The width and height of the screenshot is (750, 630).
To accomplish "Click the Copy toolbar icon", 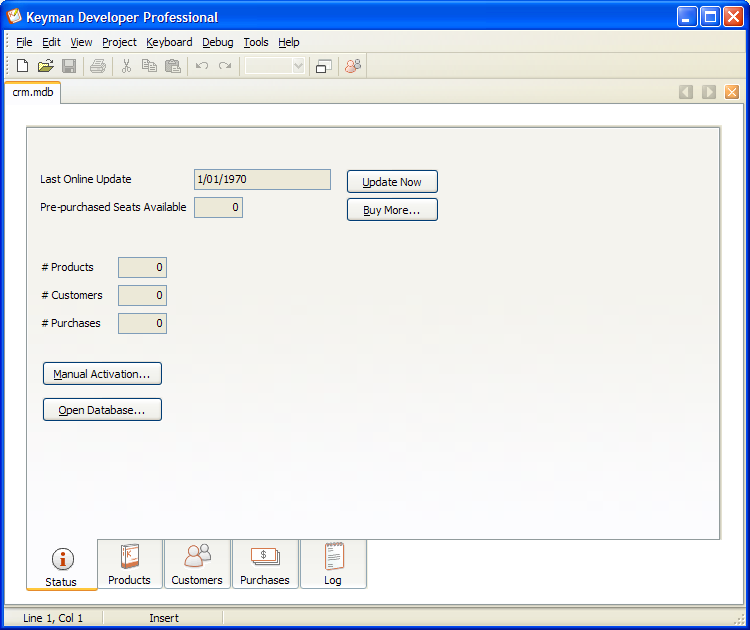I will click(x=149, y=66).
